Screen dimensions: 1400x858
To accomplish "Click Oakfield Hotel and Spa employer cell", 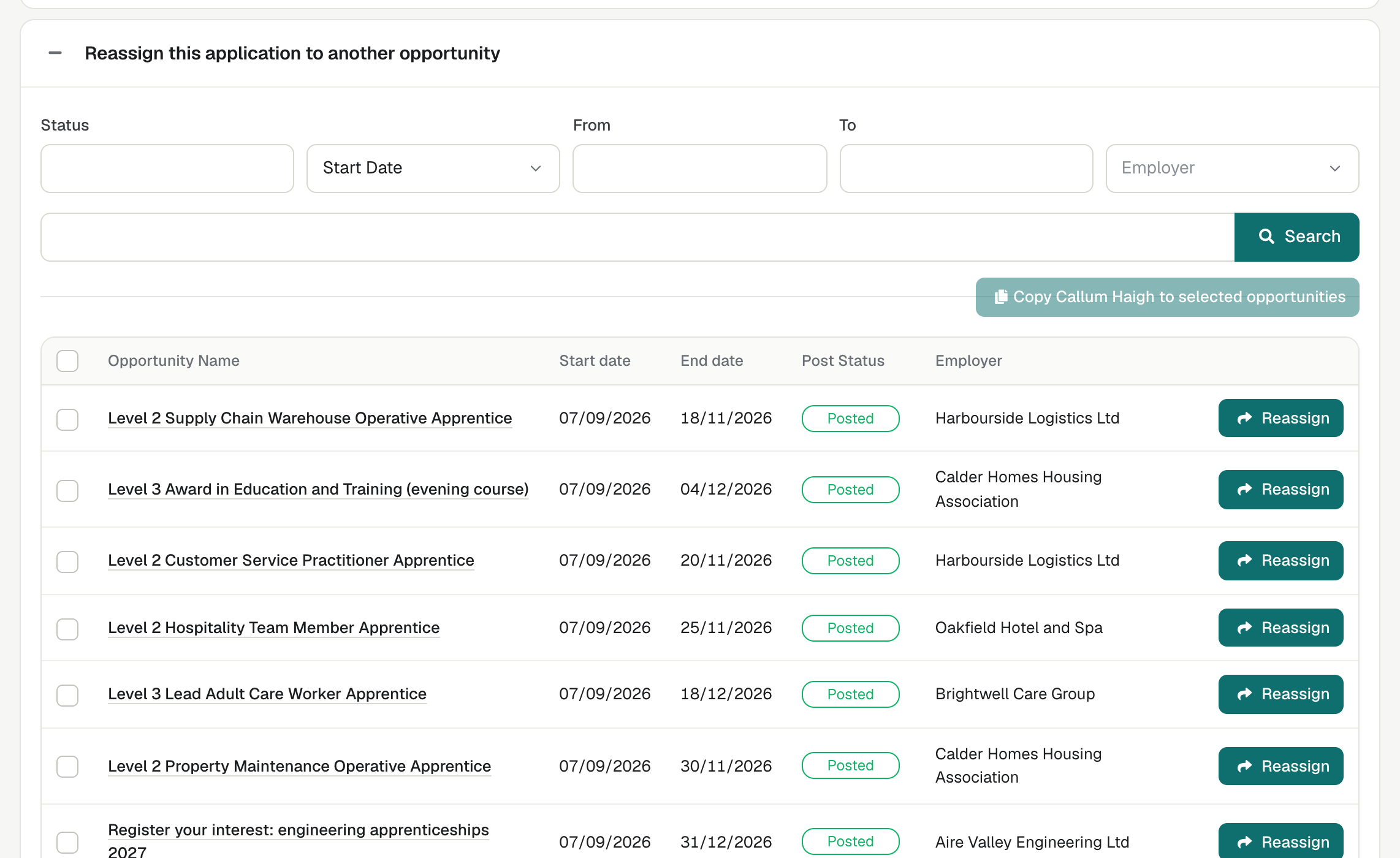I will (1019, 628).
